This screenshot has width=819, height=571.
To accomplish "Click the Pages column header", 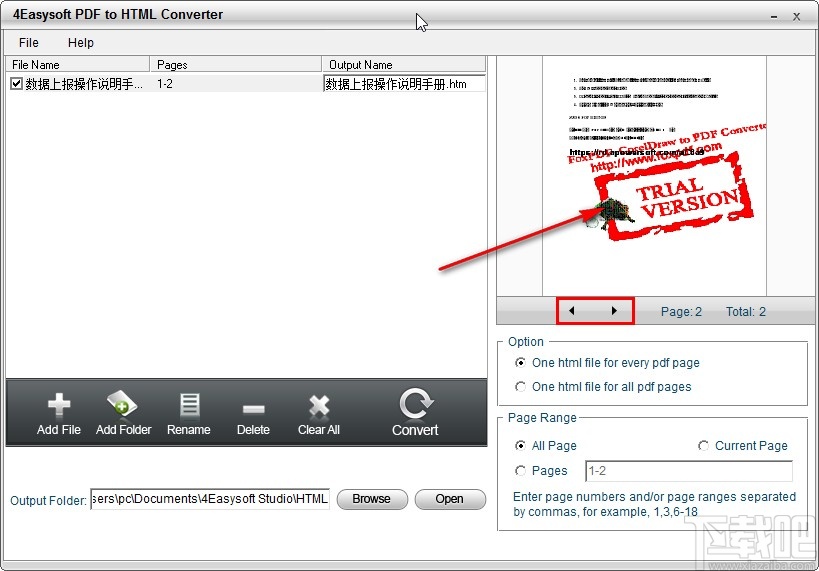I will (x=236, y=65).
